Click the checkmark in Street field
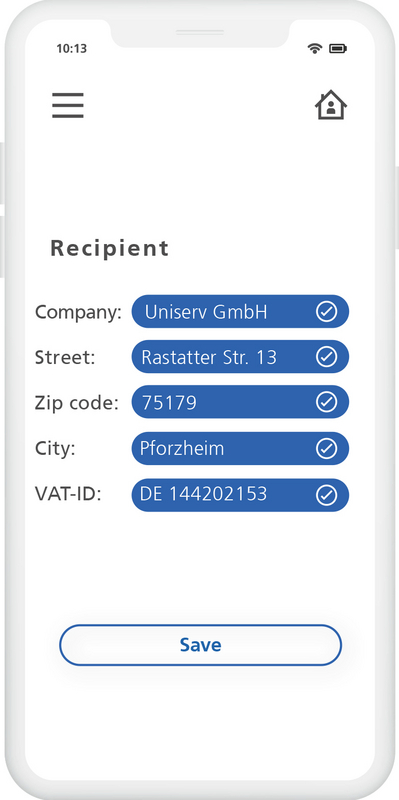This screenshot has height=800, width=399. [326, 357]
